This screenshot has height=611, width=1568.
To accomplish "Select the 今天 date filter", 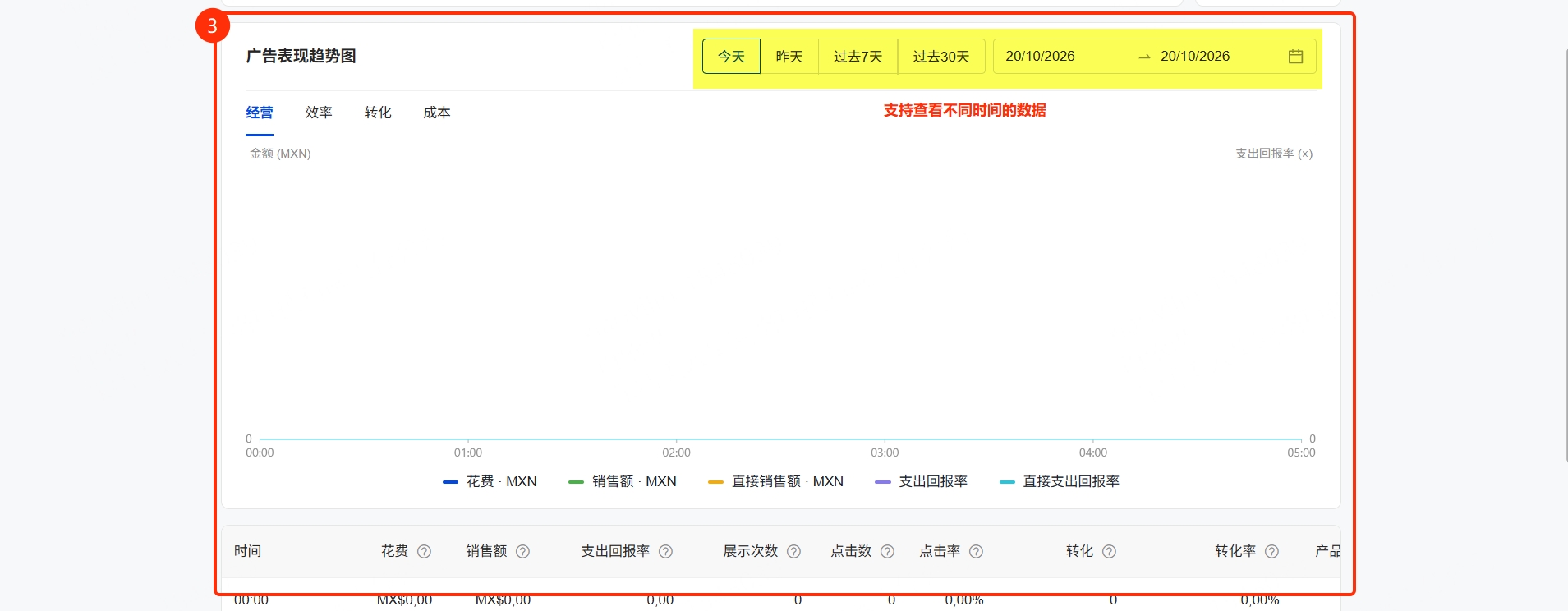I will 731,57.
